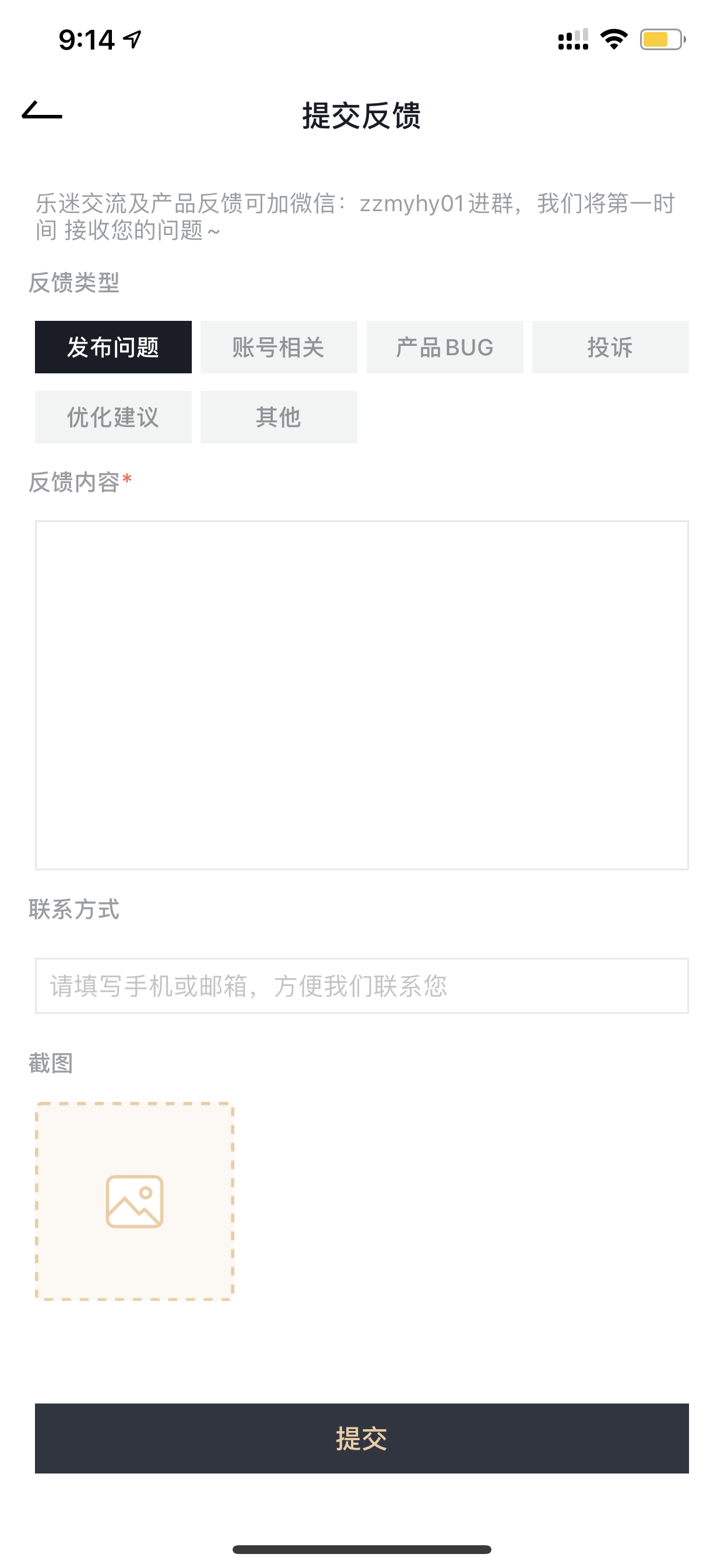
Task: Submit feedback with 提交 button
Action: (362, 1438)
